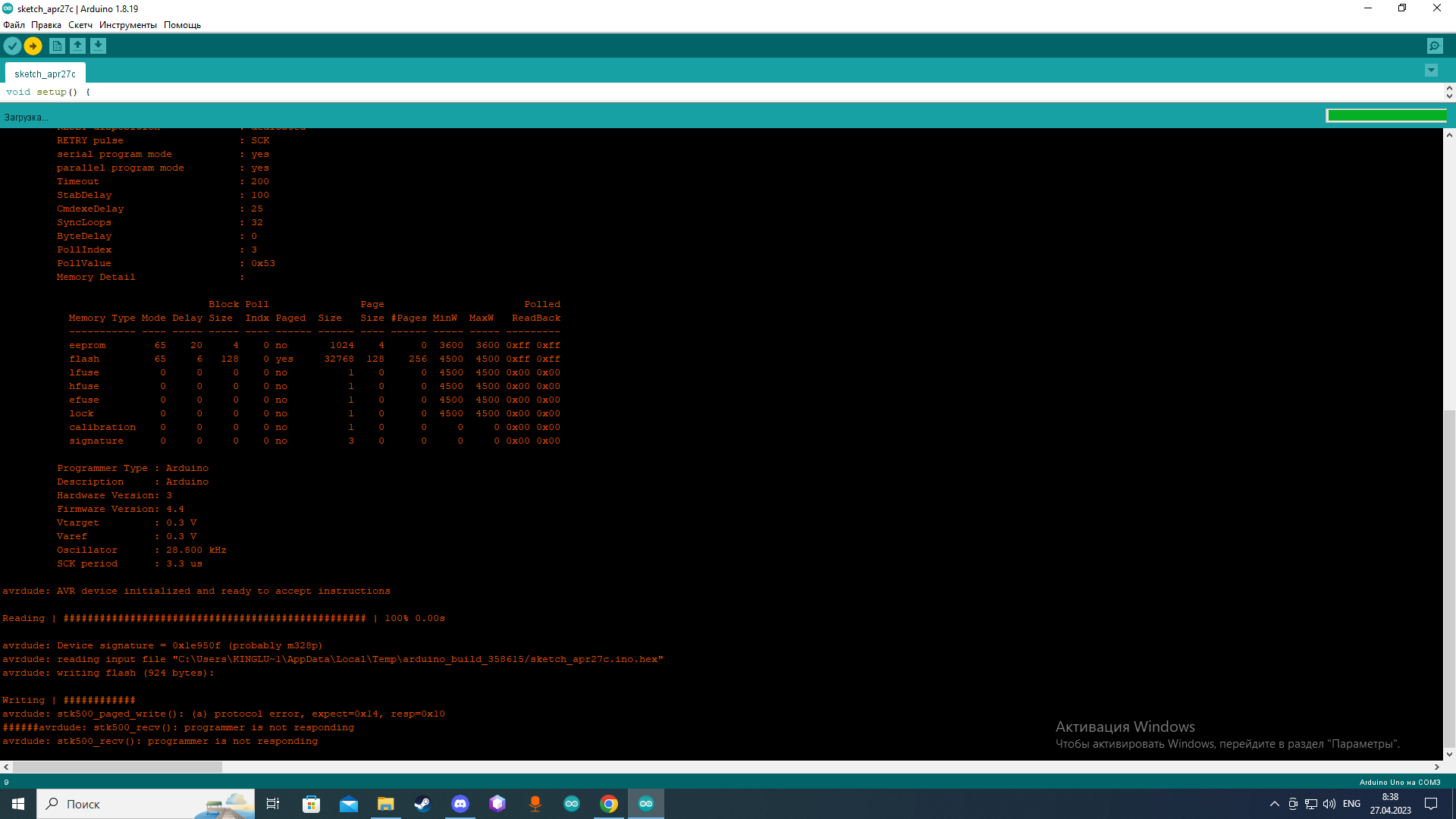Screen dimensions: 1456x819
Task: Open Google Chrome from the taskbar
Action: [609, 804]
